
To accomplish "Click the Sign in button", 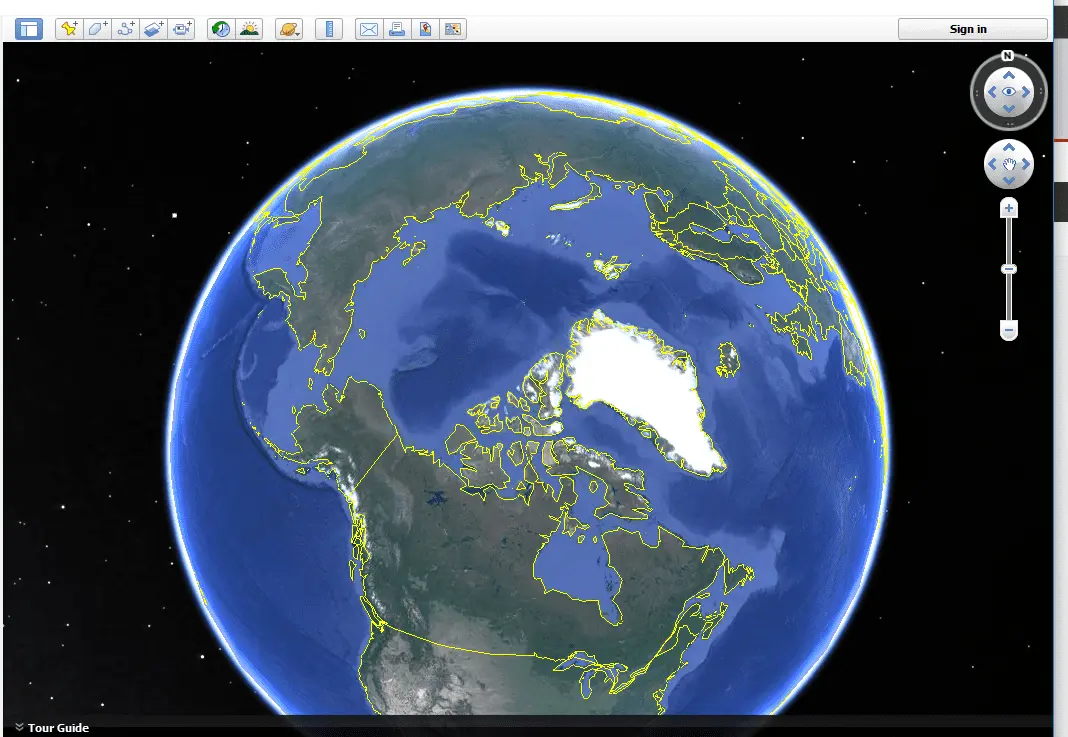I will click(972, 29).
